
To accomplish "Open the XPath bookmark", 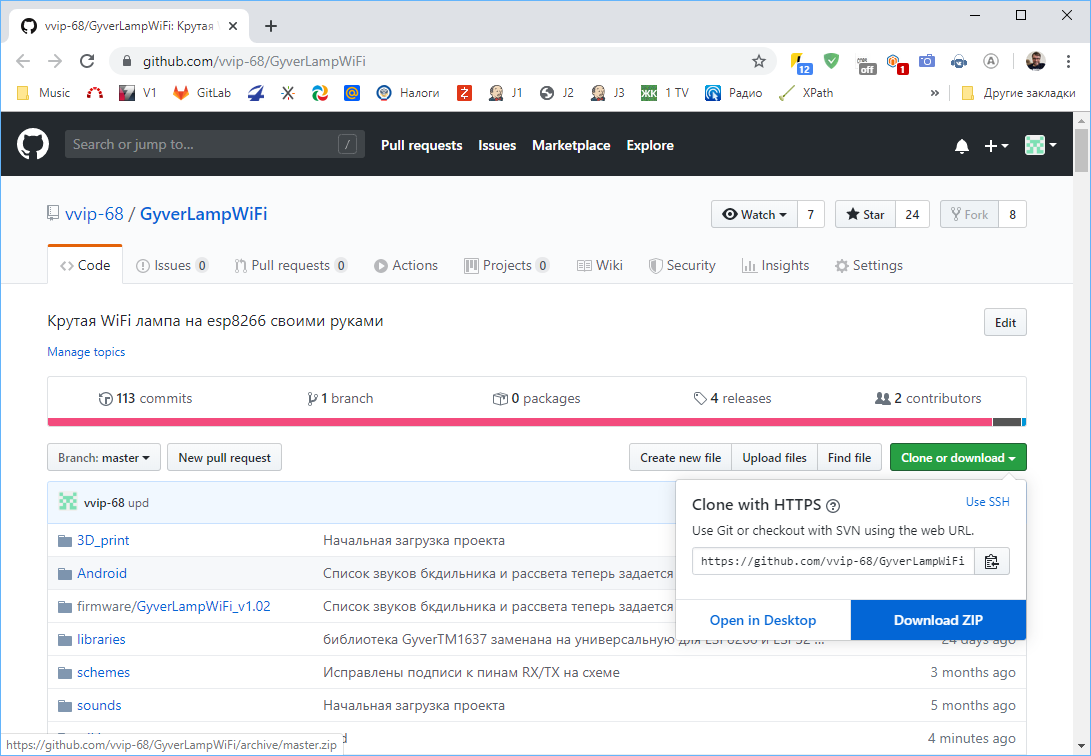I will (x=806, y=93).
